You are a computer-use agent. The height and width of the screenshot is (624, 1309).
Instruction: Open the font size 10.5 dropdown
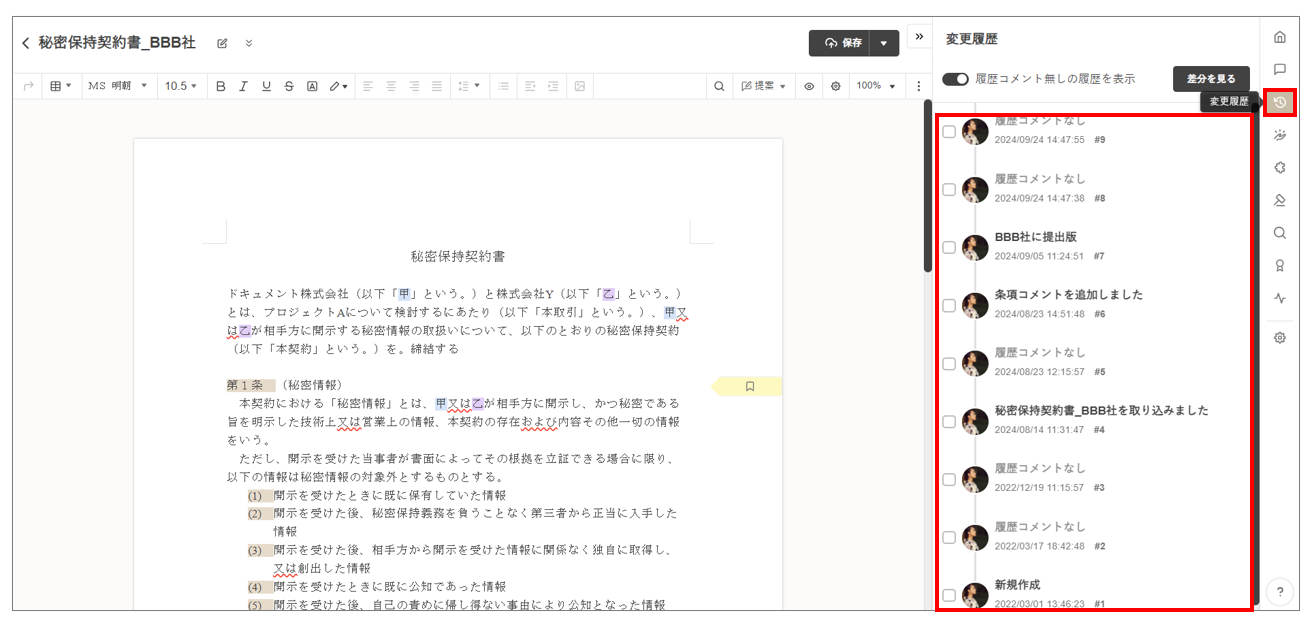[x=181, y=87]
